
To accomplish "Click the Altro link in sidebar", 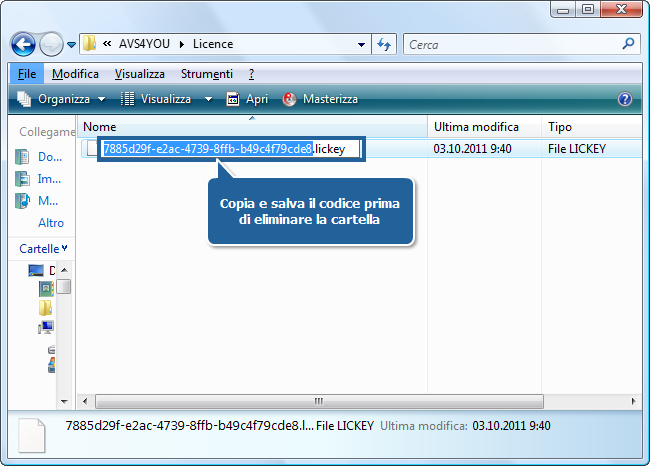I will click(51, 223).
